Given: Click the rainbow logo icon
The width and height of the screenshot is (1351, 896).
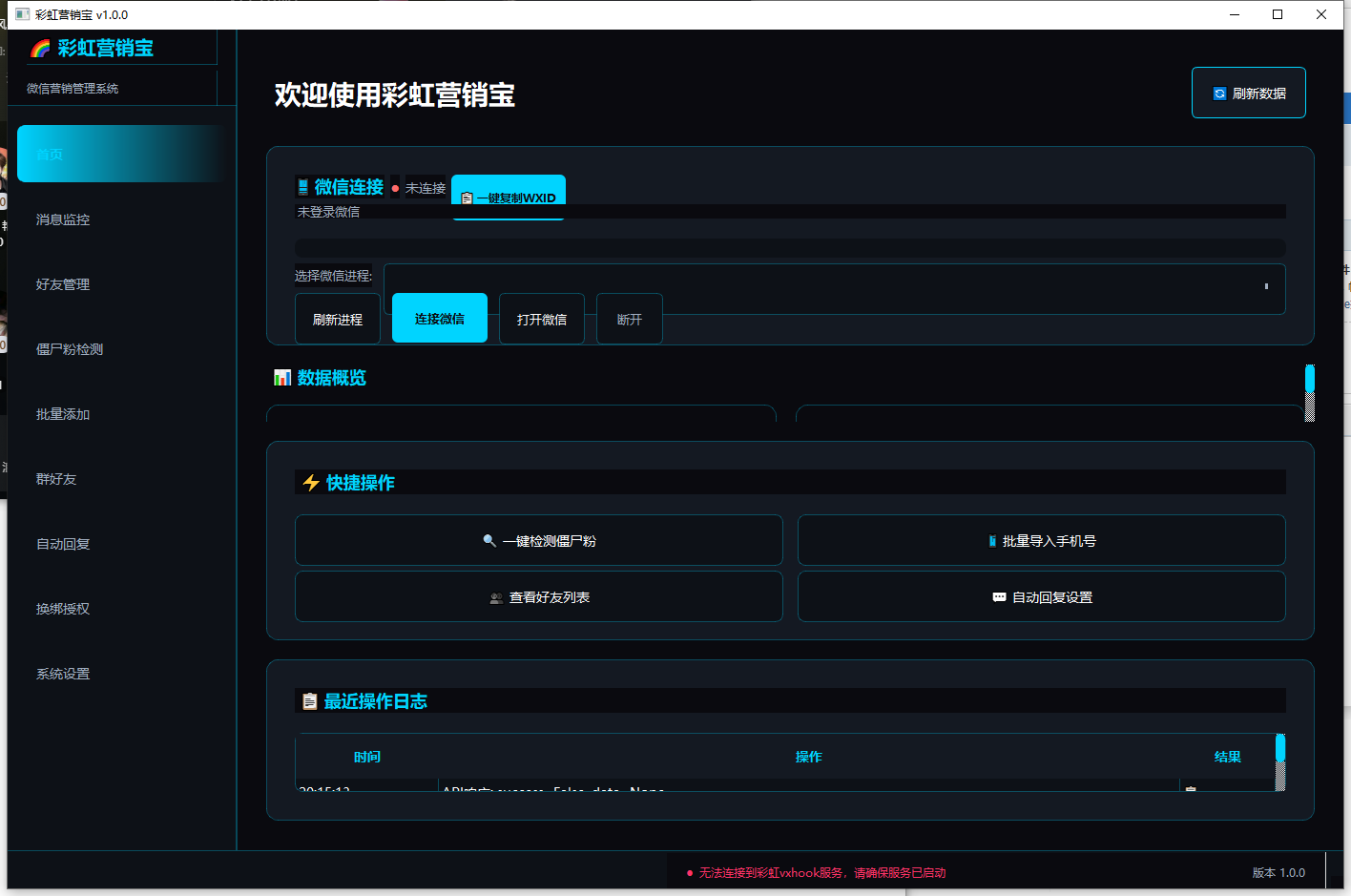Looking at the screenshot, I should point(40,48).
